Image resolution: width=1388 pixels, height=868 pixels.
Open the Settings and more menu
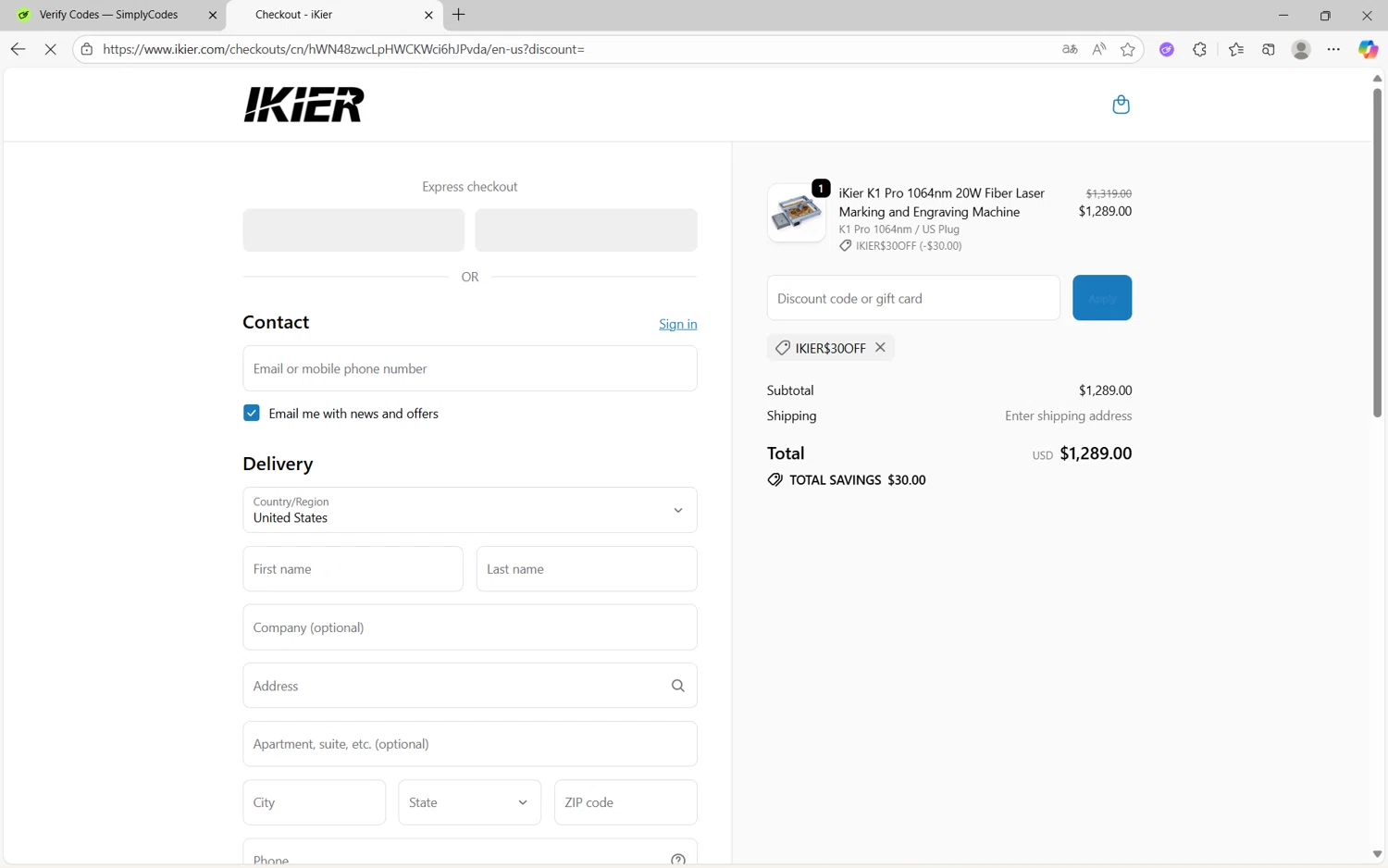[x=1333, y=49]
